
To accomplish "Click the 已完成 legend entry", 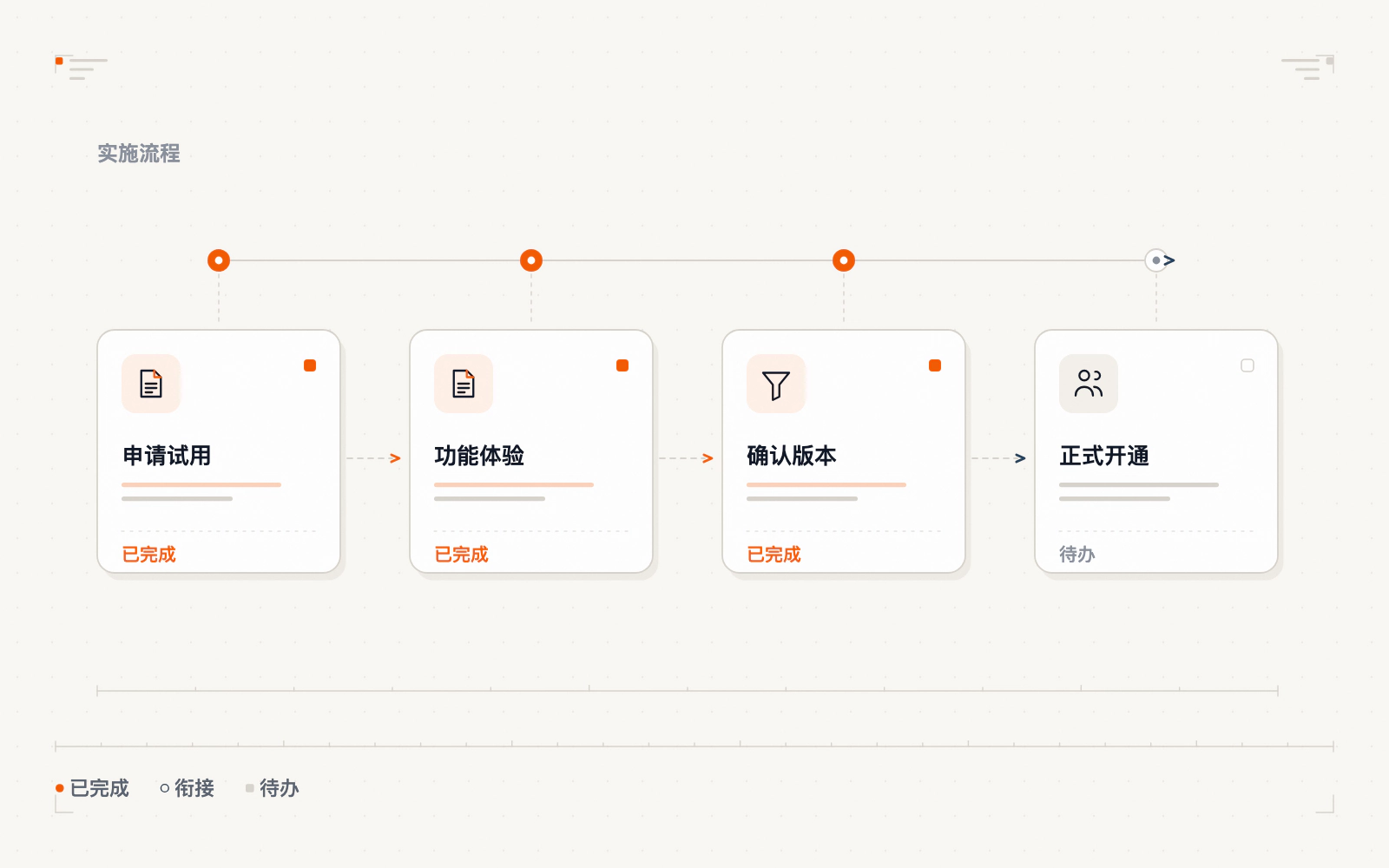I will click(92, 788).
